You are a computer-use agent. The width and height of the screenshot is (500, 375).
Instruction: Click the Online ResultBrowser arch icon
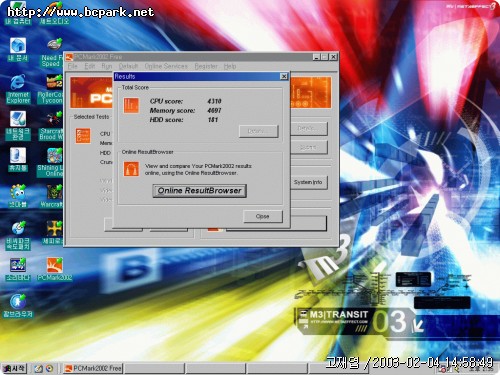click(131, 169)
